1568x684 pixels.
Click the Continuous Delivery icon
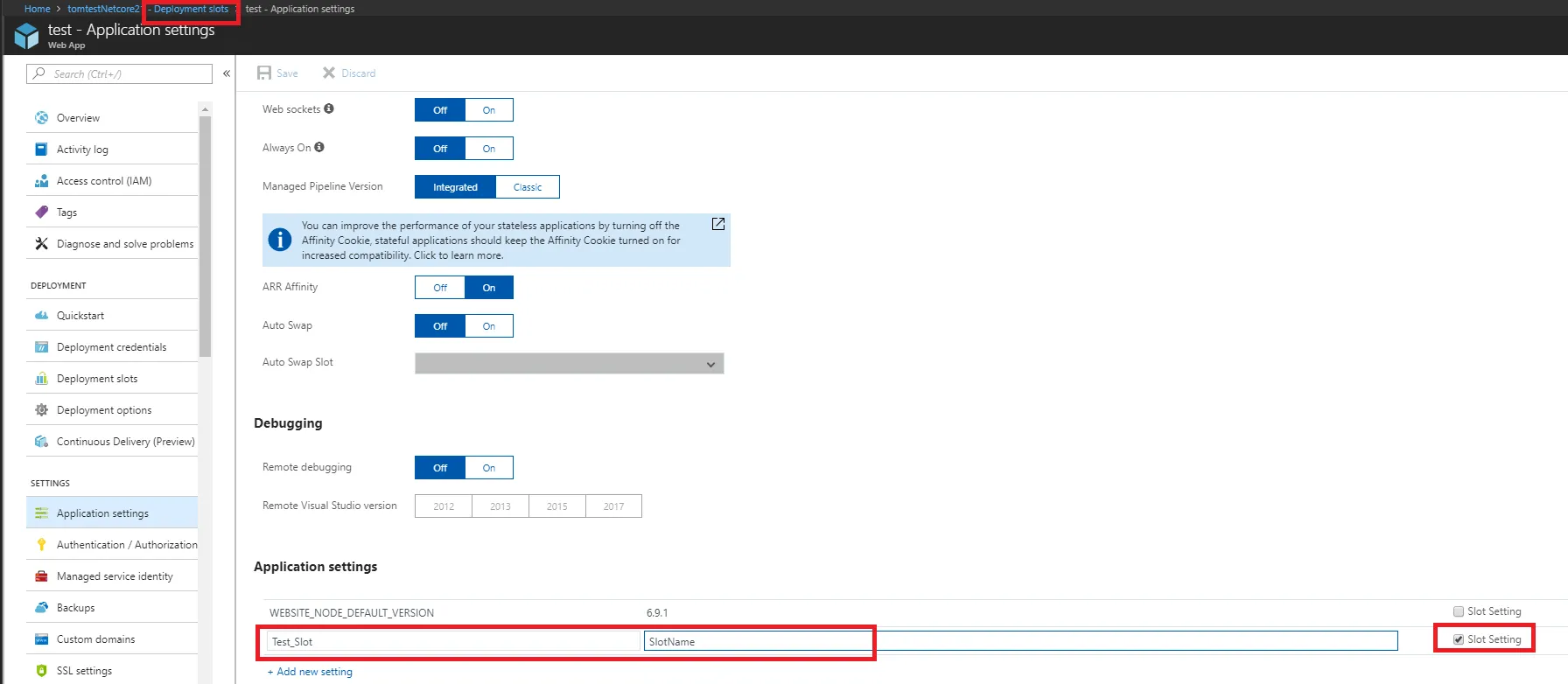pyautogui.click(x=41, y=442)
